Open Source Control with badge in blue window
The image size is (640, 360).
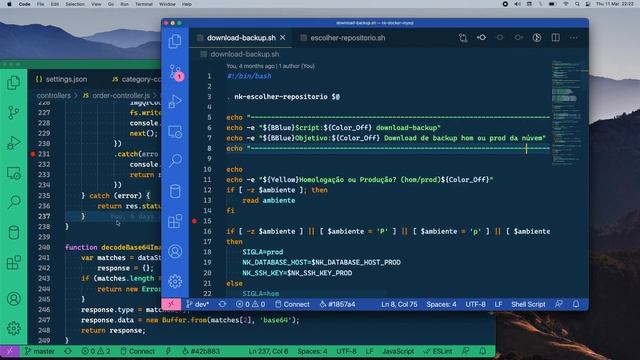[176, 72]
